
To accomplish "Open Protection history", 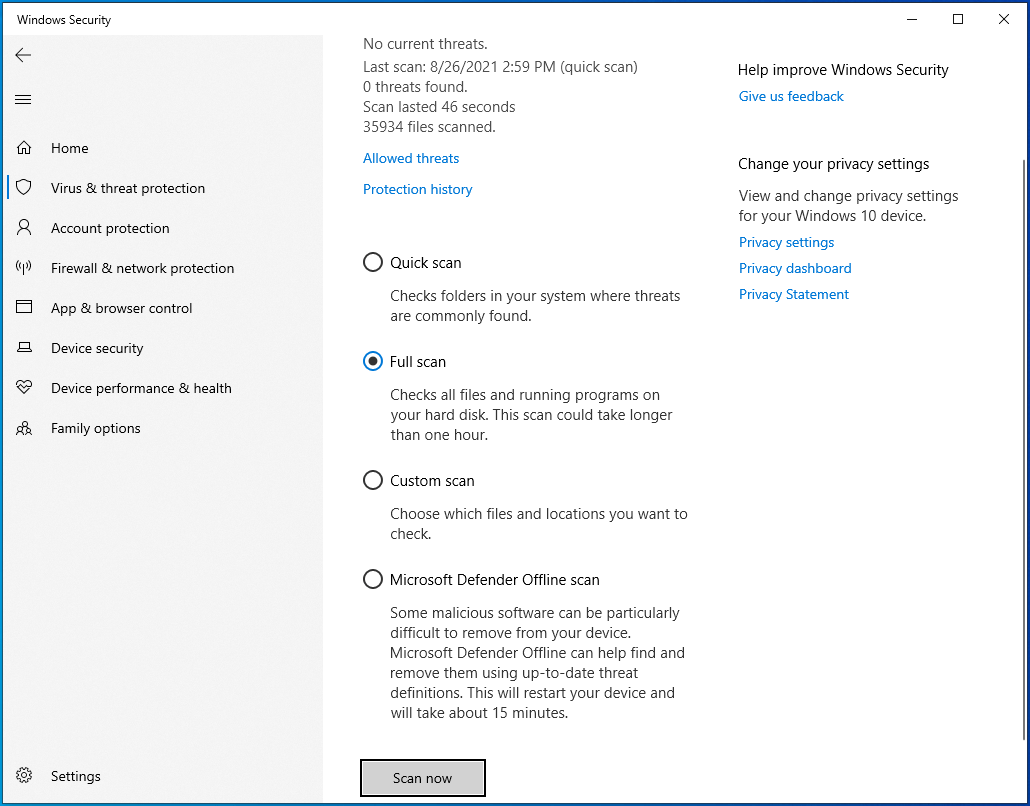I will (417, 189).
